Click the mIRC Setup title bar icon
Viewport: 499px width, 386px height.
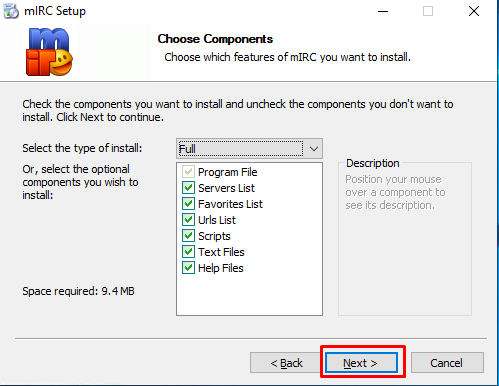pyautogui.click(x=11, y=11)
